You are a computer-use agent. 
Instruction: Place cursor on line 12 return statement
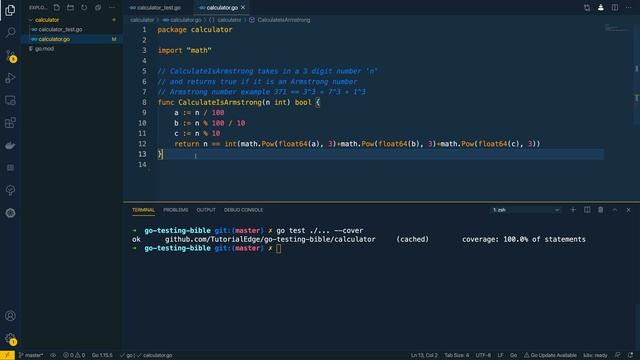357,144
